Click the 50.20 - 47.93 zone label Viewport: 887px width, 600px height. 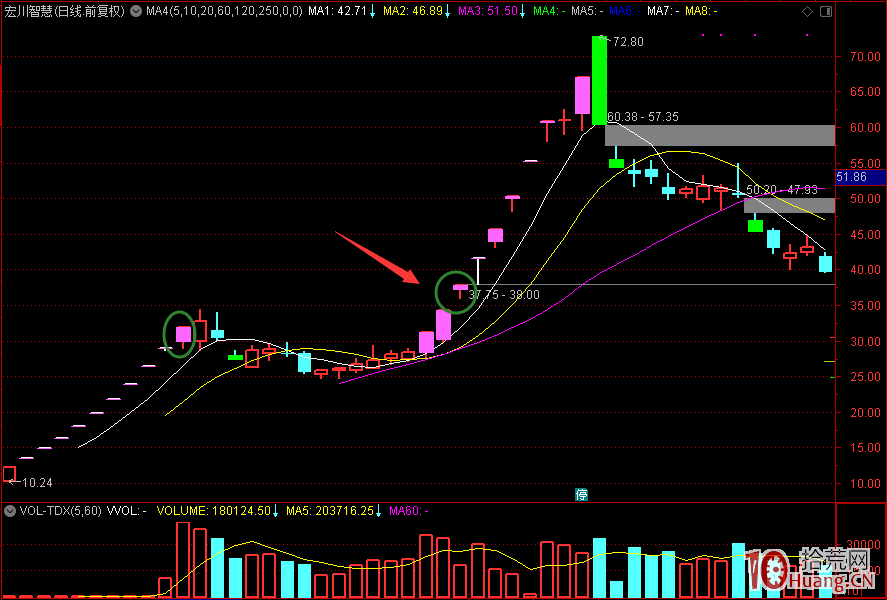click(x=782, y=190)
